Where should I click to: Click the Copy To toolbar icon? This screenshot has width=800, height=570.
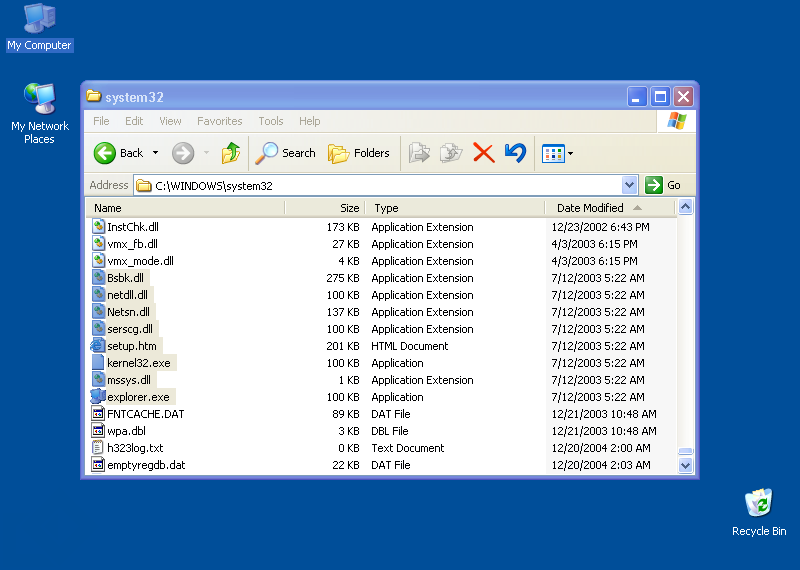[x=451, y=153]
